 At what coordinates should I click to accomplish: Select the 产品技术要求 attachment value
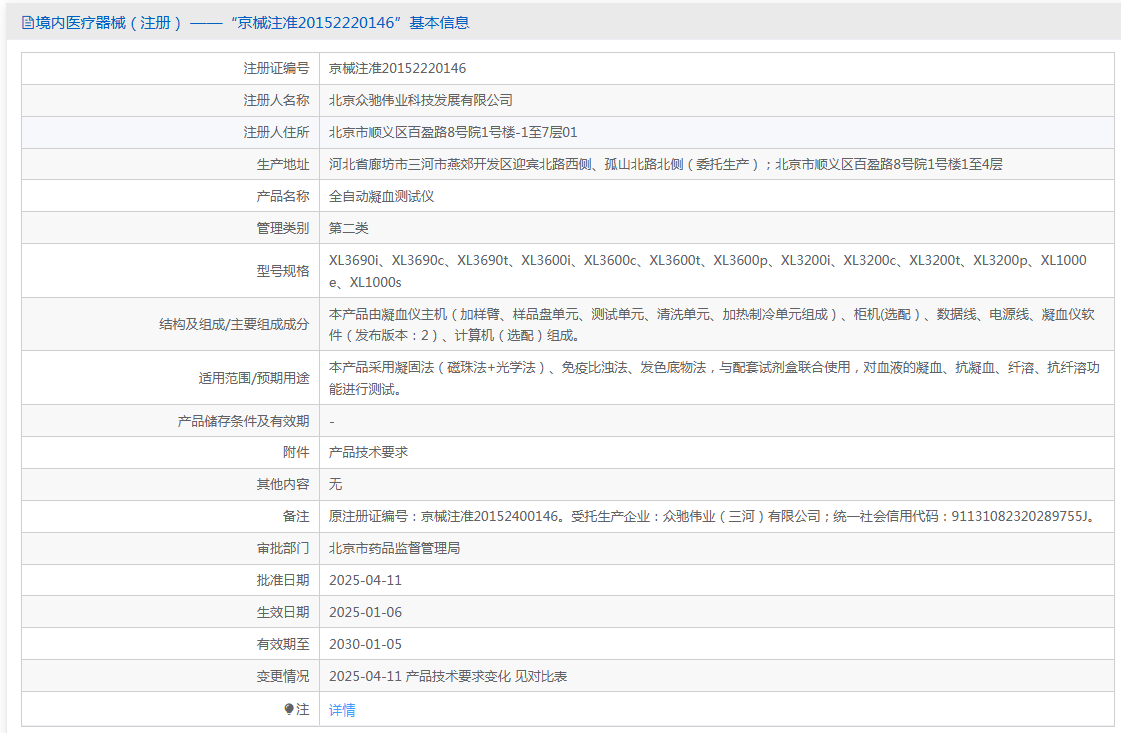pyautogui.click(x=368, y=452)
